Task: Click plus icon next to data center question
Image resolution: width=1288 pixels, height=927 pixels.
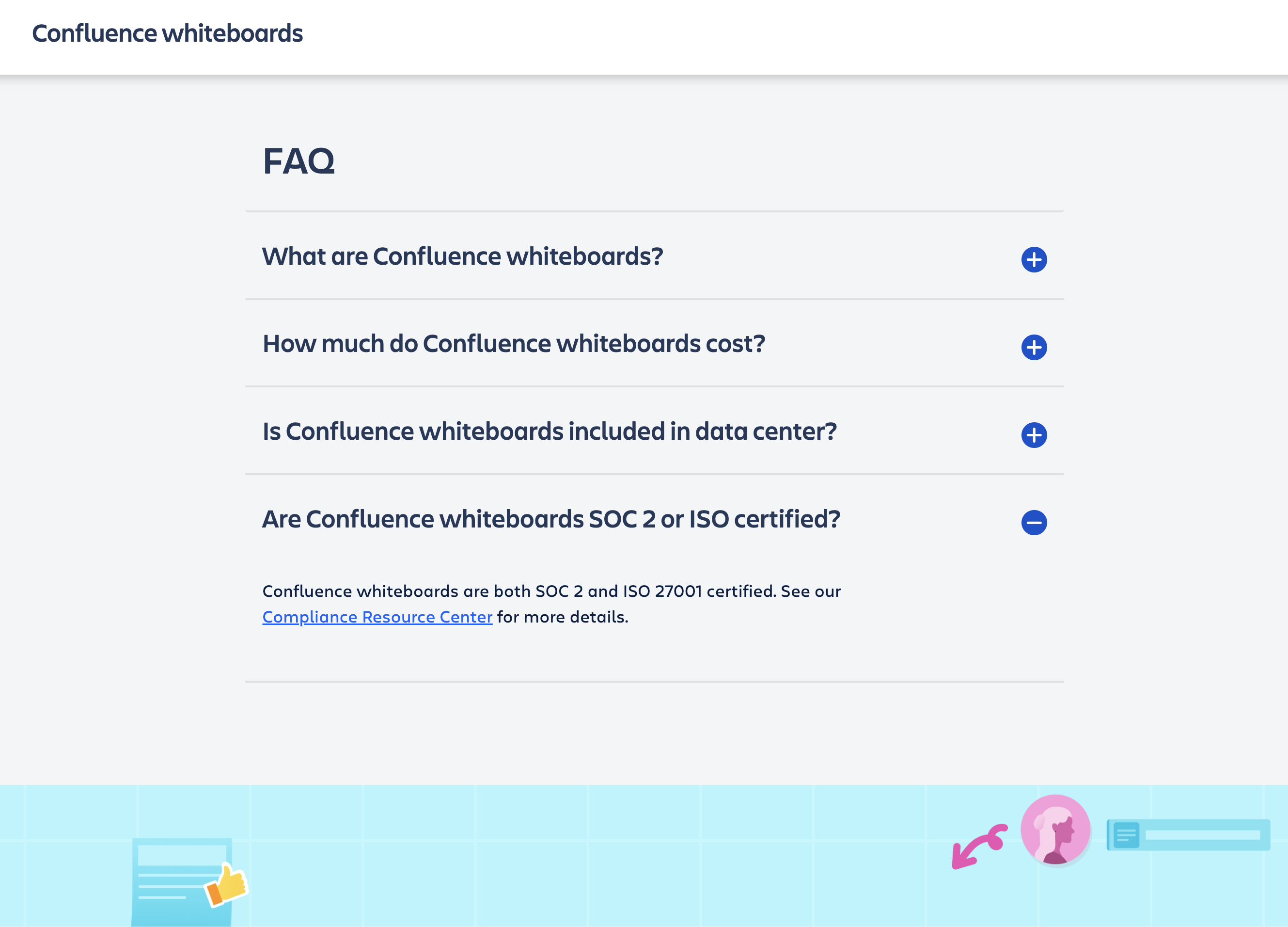Action: pyautogui.click(x=1034, y=435)
